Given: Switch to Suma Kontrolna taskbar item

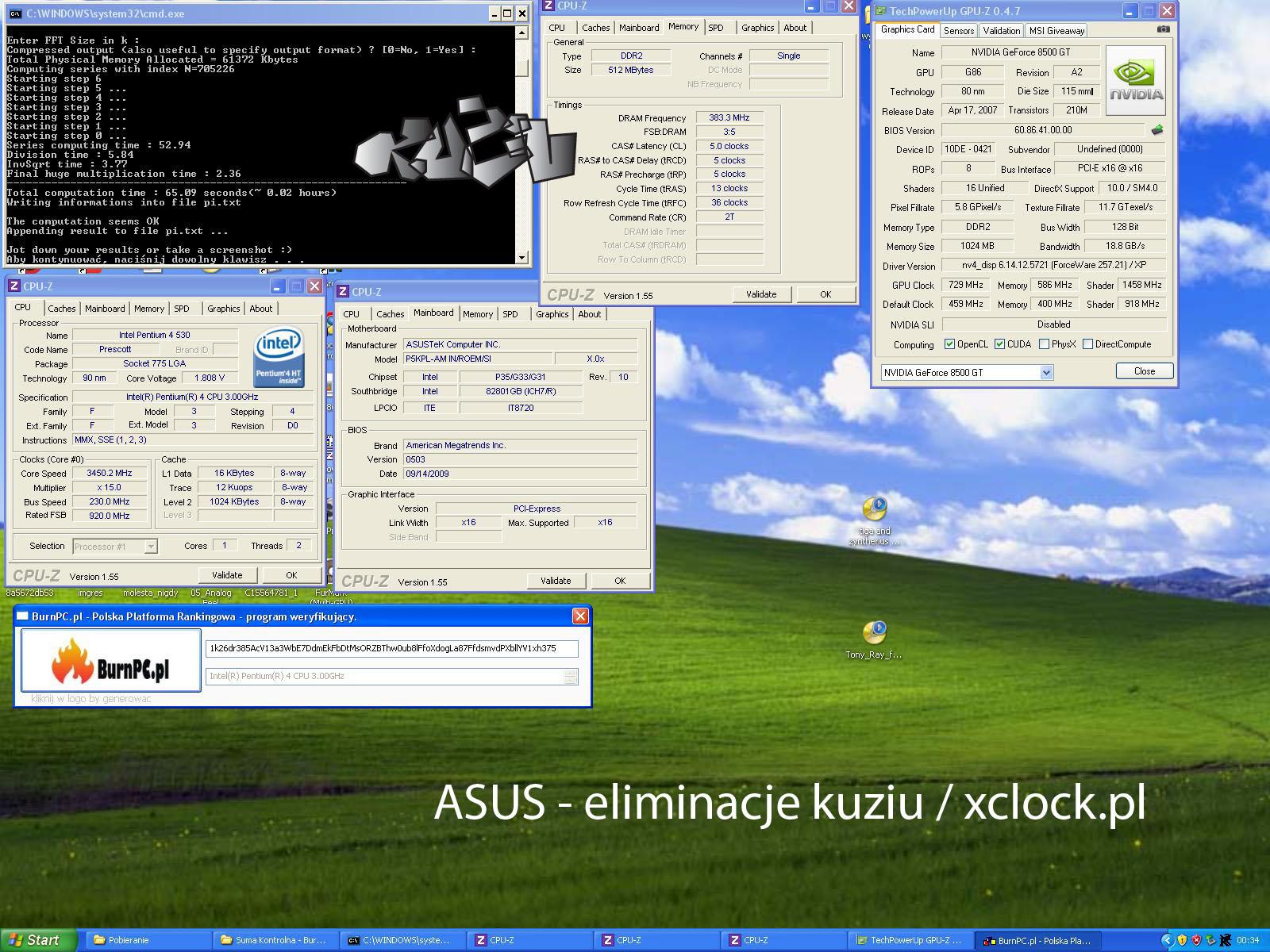Looking at the screenshot, I should click(275, 940).
